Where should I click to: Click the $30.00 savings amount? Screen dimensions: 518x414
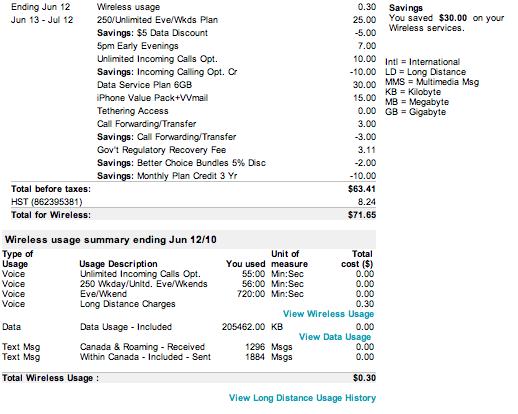[x=453, y=18]
